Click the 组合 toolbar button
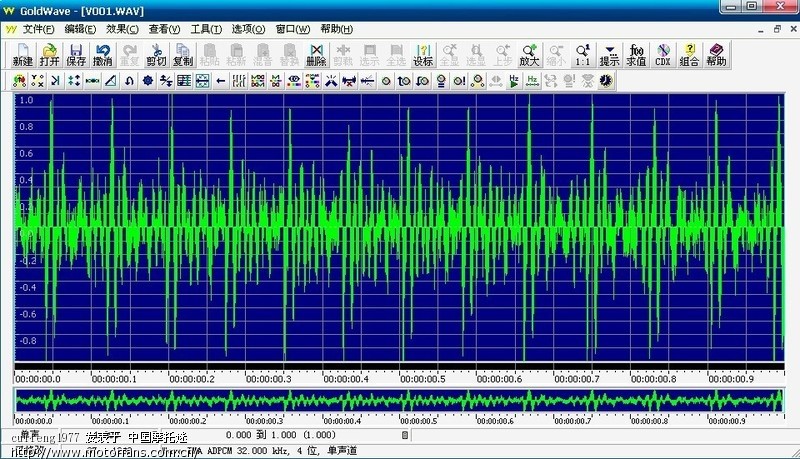The image size is (800, 459). [689, 54]
